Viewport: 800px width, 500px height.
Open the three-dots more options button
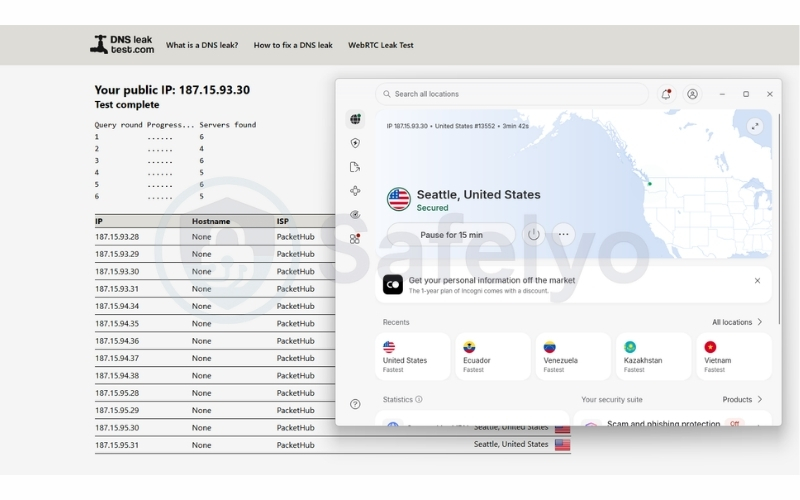[563, 234]
